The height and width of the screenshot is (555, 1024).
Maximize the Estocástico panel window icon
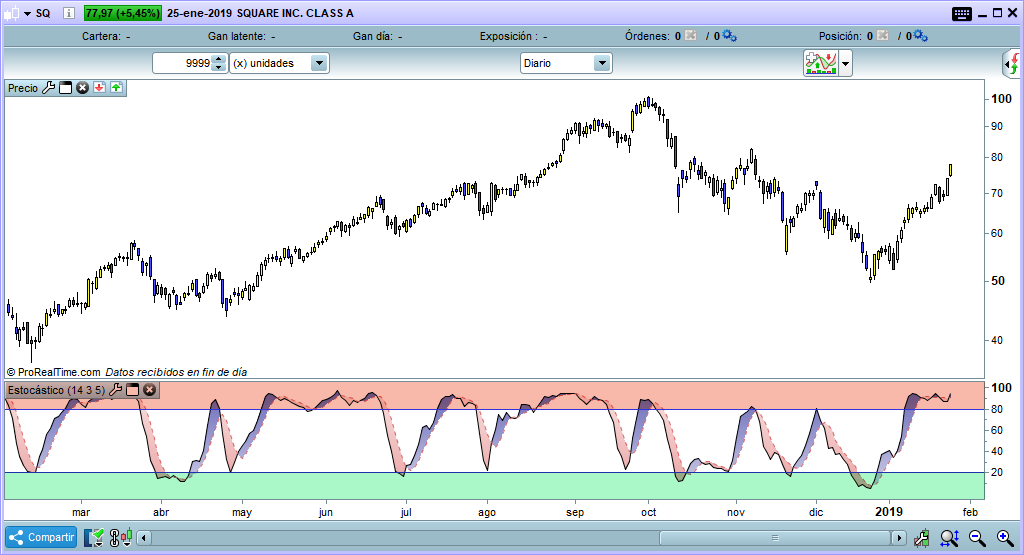point(132,389)
